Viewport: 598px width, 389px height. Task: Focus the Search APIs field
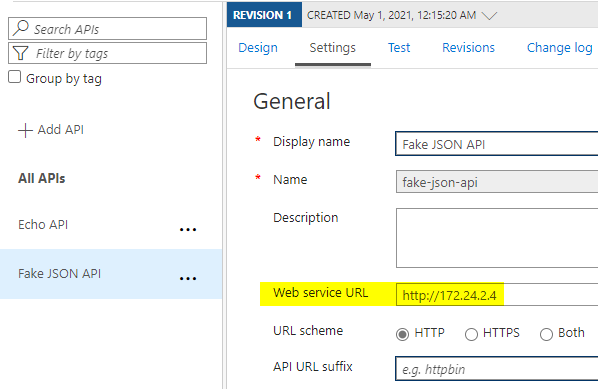pos(108,28)
